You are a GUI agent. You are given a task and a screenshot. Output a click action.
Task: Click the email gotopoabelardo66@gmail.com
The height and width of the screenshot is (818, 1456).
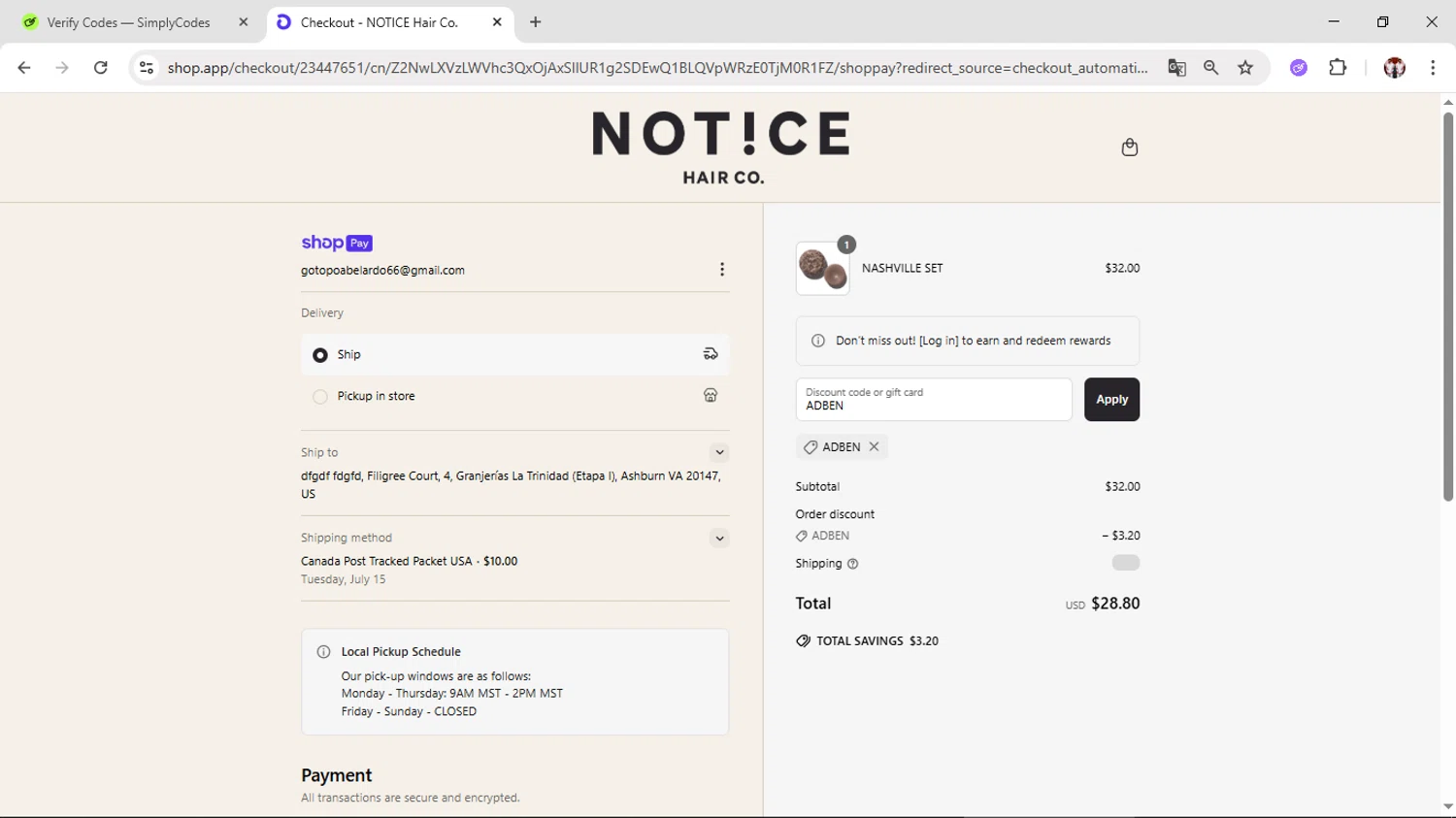[382, 271]
